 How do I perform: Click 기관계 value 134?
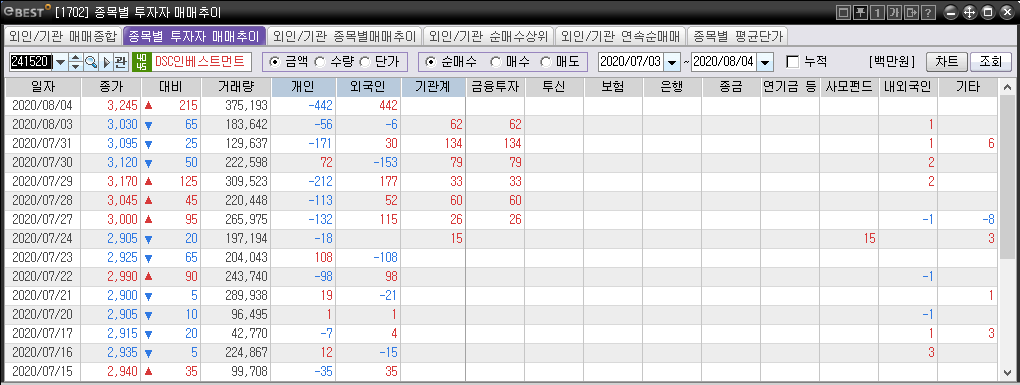pyautogui.click(x=453, y=144)
